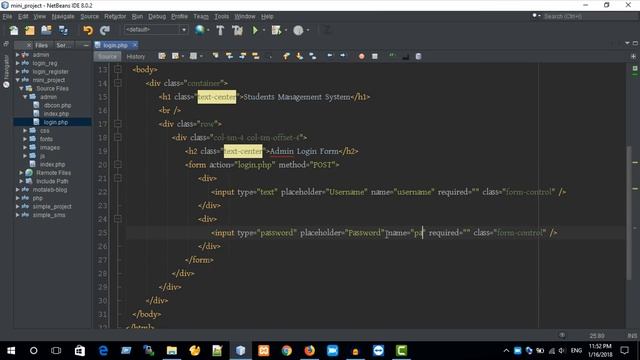Click the Debug Project icon

(x=276, y=30)
